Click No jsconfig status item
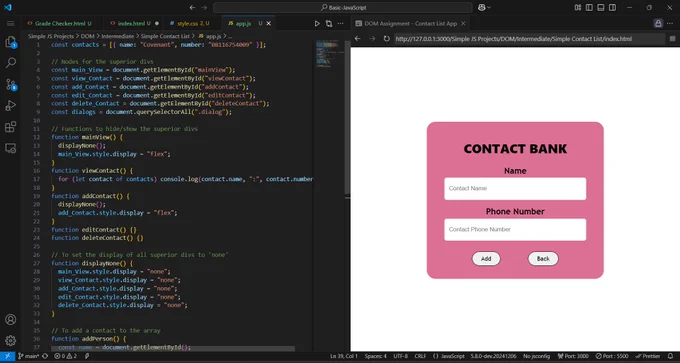The width and height of the screenshot is (680, 363). (x=536, y=356)
